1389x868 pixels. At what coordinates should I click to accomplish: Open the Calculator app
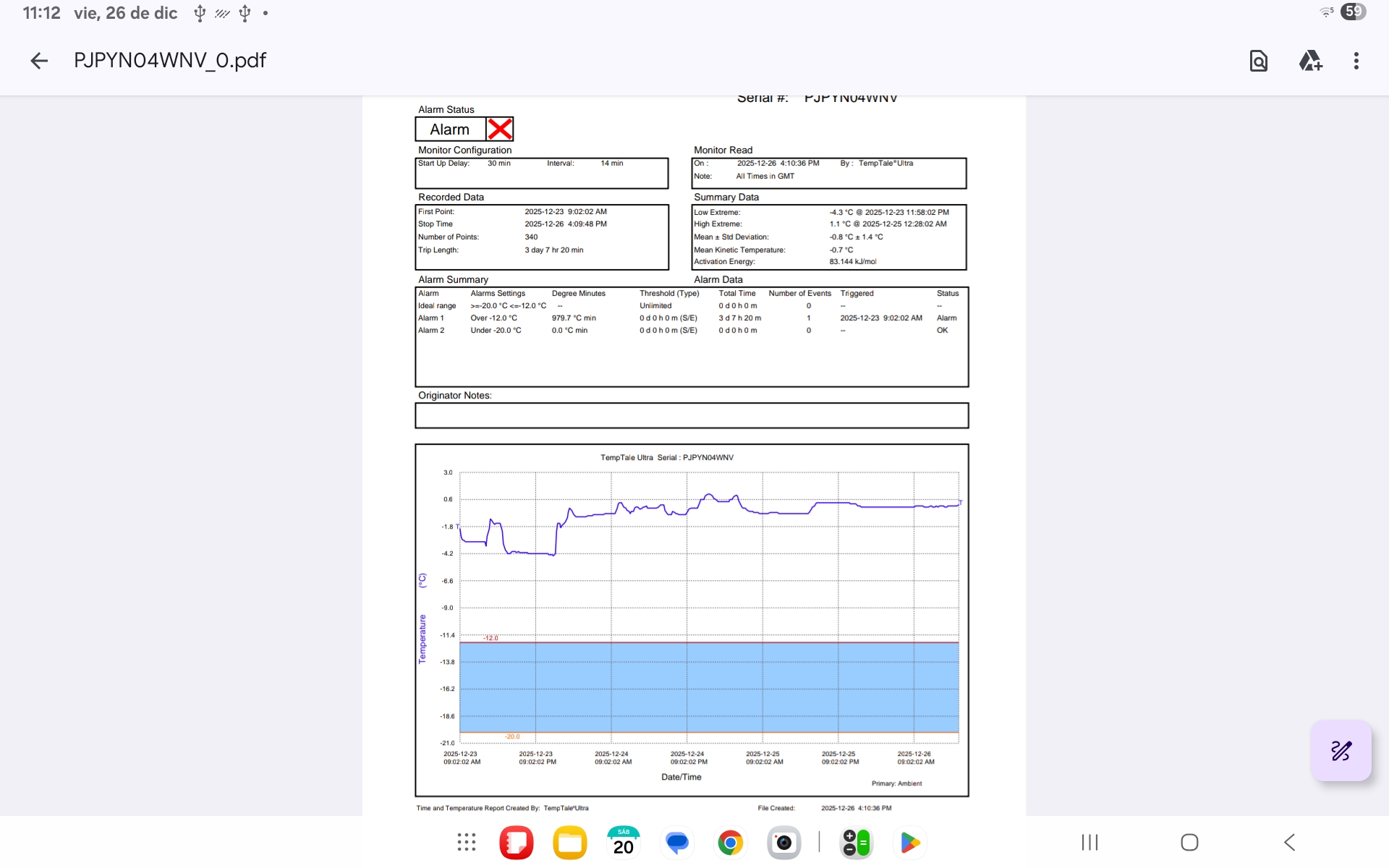[857, 843]
